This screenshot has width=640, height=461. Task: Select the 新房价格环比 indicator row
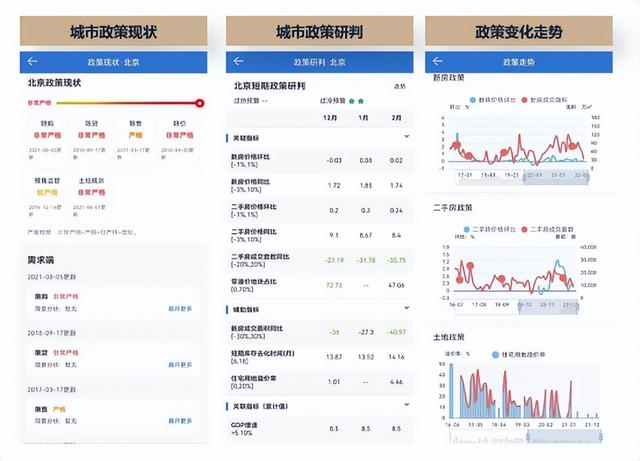pos(320,160)
